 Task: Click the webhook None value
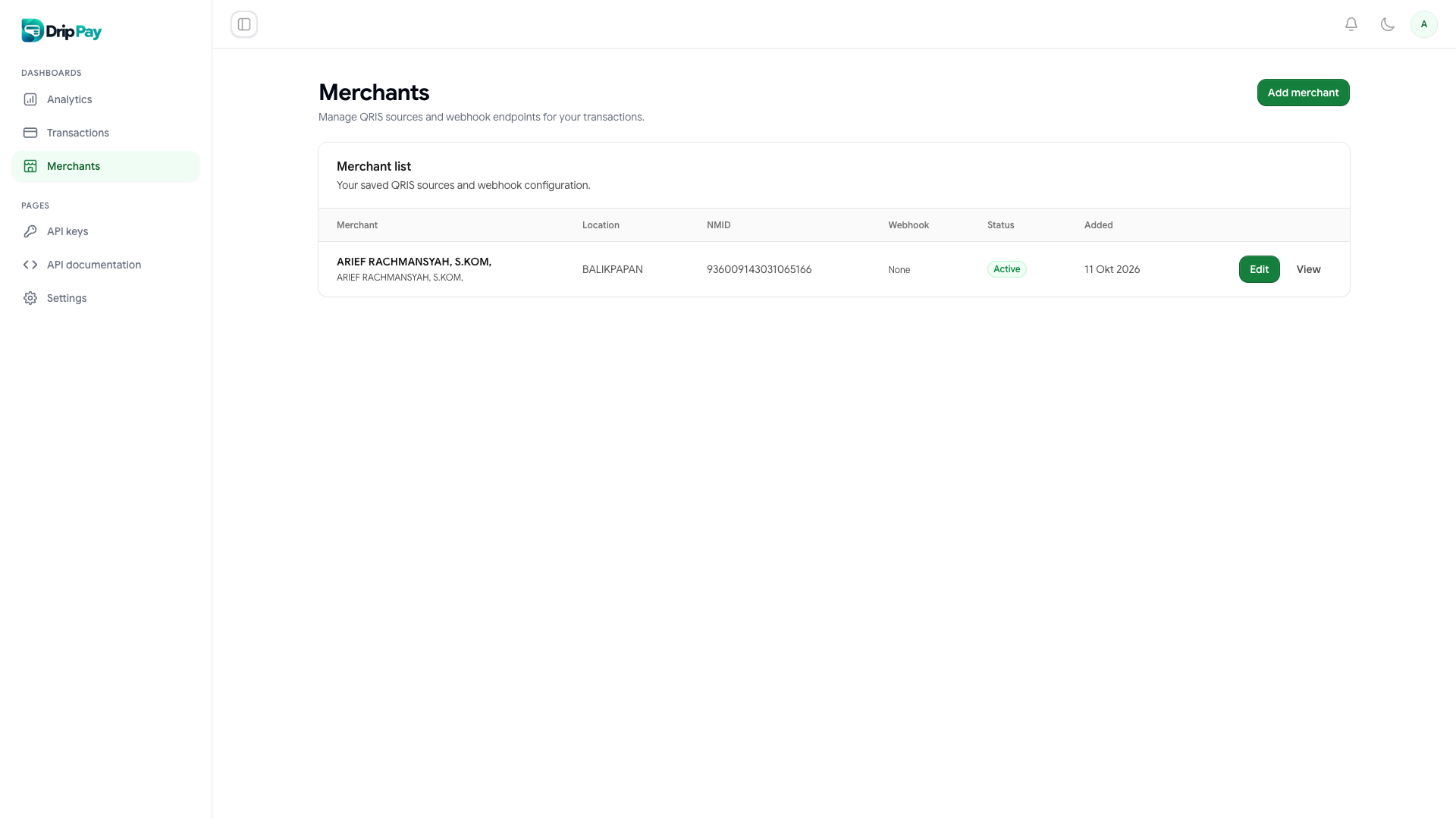point(899,269)
